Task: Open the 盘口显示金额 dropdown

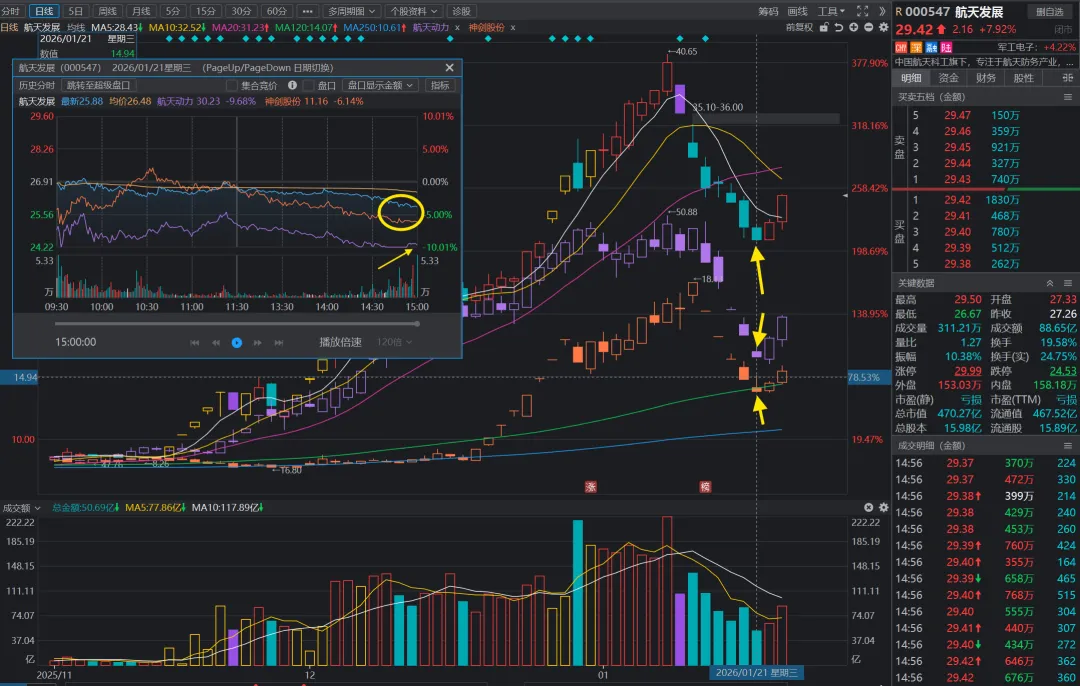Action: 380,85
